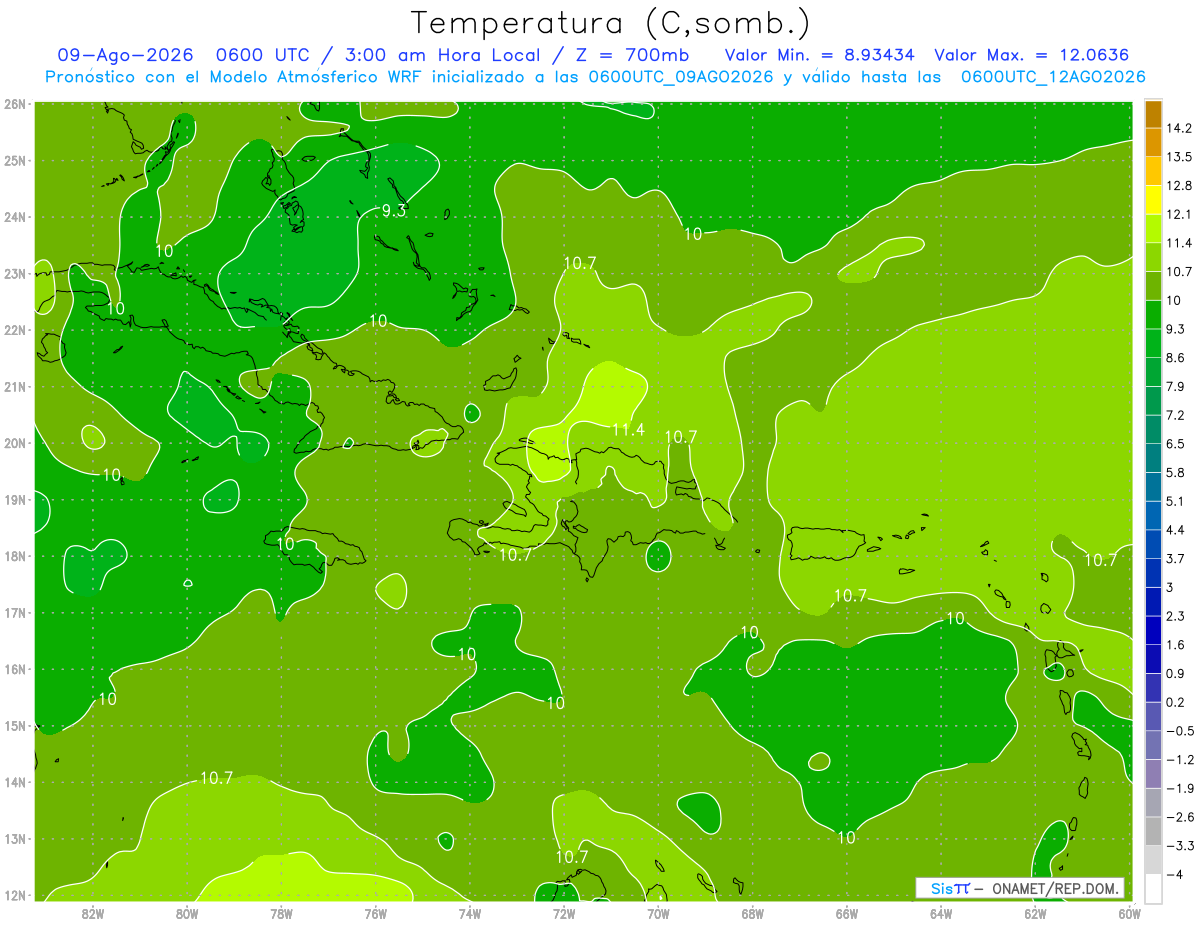Click the '21N' latitude axis label
The width and height of the screenshot is (1200, 927).
point(15,387)
